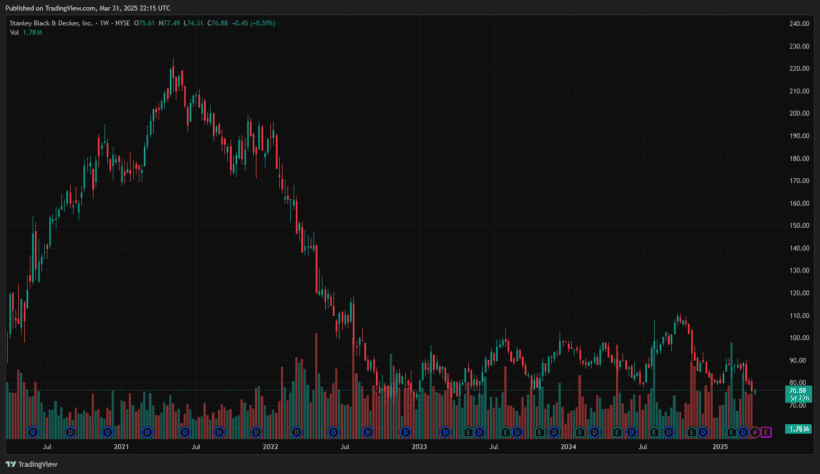The height and width of the screenshot is (474, 820).
Task: Click the 2023 label on time axis
Action: pyautogui.click(x=419, y=447)
